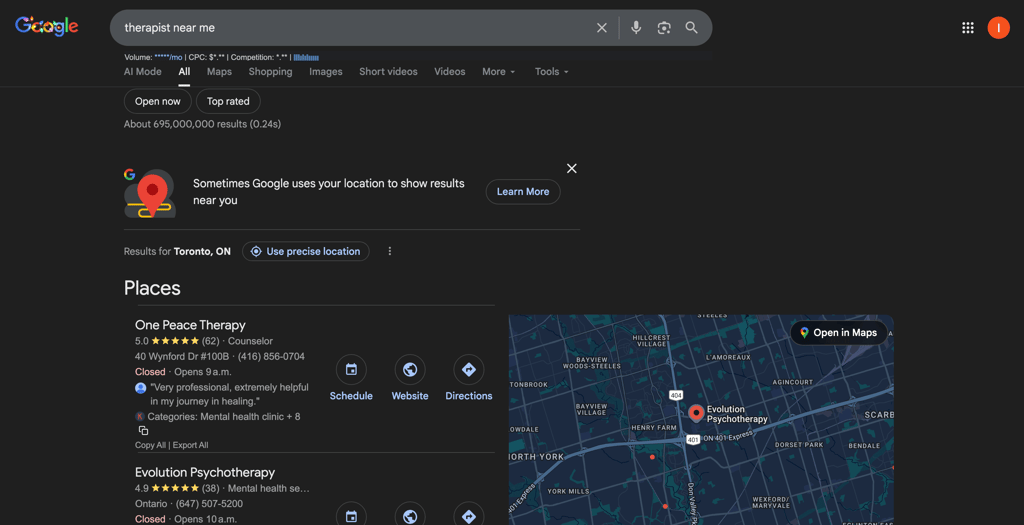The height and width of the screenshot is (525, 1024).
Task: Switch to the Maps tab
Action: [219, 72]
